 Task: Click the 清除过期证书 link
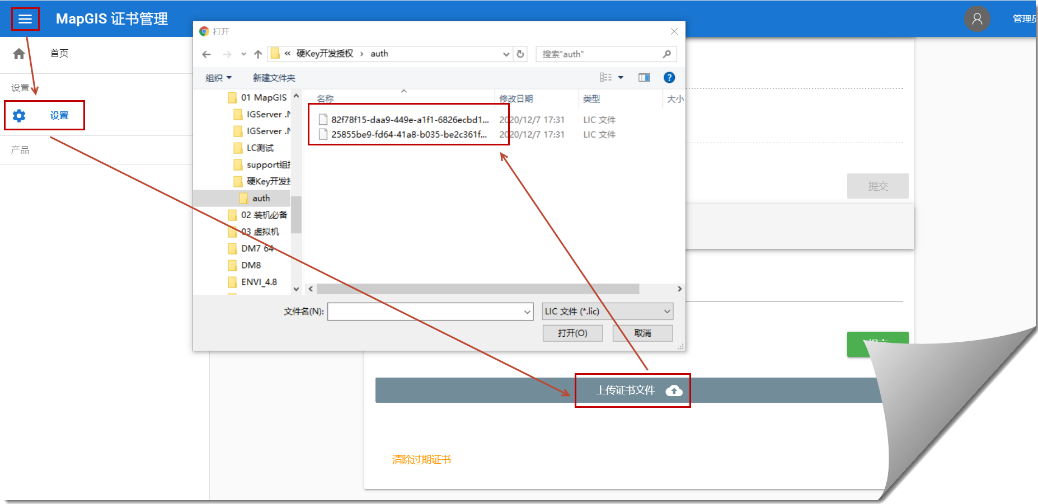coord(421,460)
